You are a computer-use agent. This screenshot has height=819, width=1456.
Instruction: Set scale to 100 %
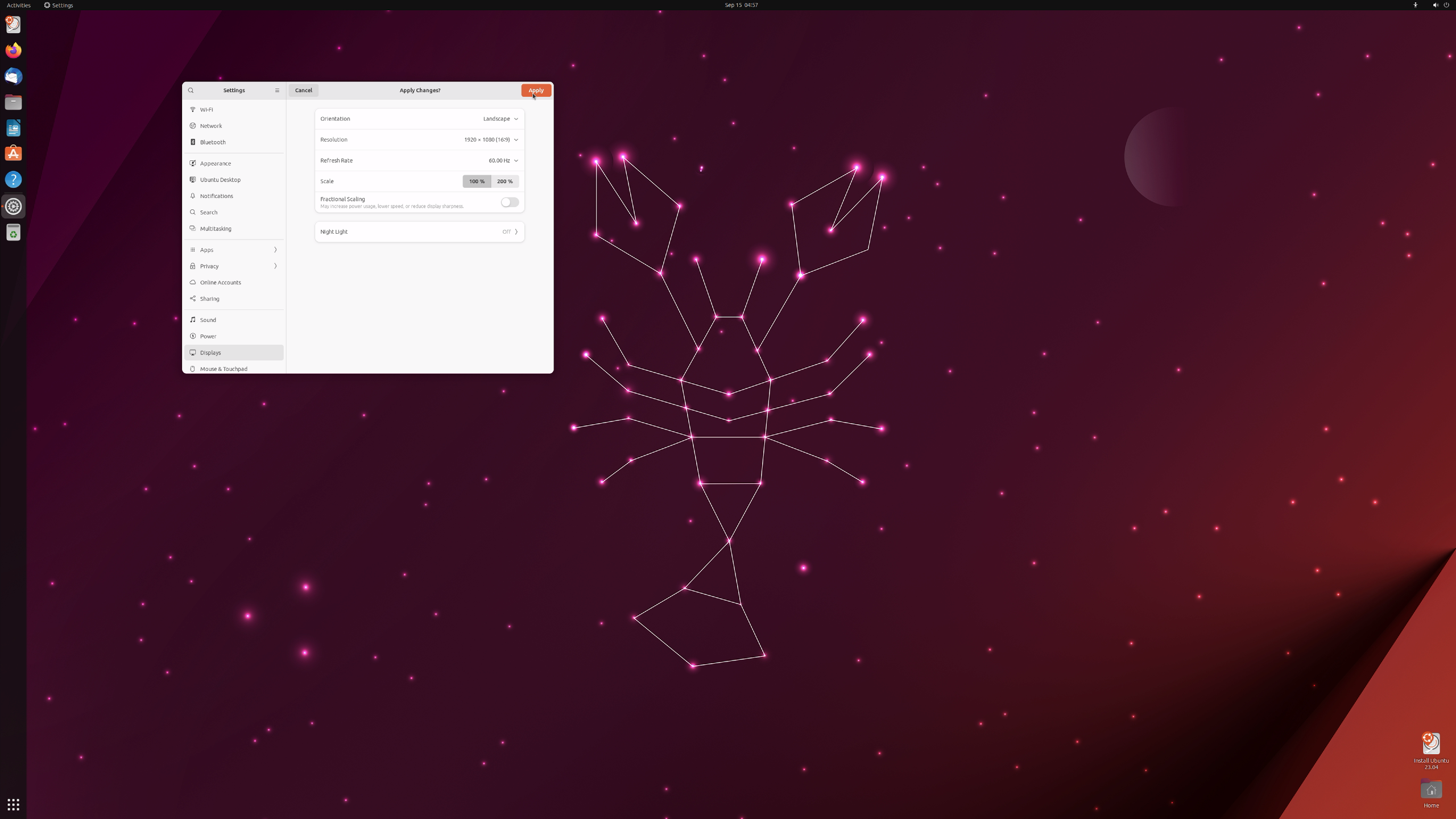click(477, 181)
